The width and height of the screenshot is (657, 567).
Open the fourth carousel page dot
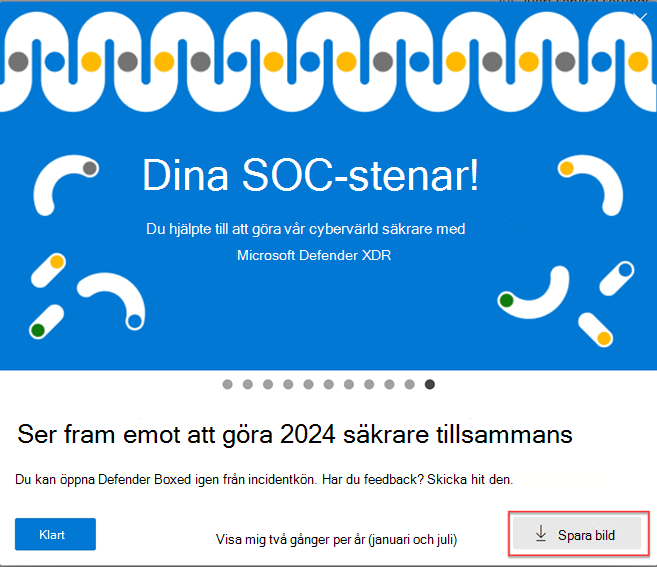pyautogui.click(x=288, y=384)
